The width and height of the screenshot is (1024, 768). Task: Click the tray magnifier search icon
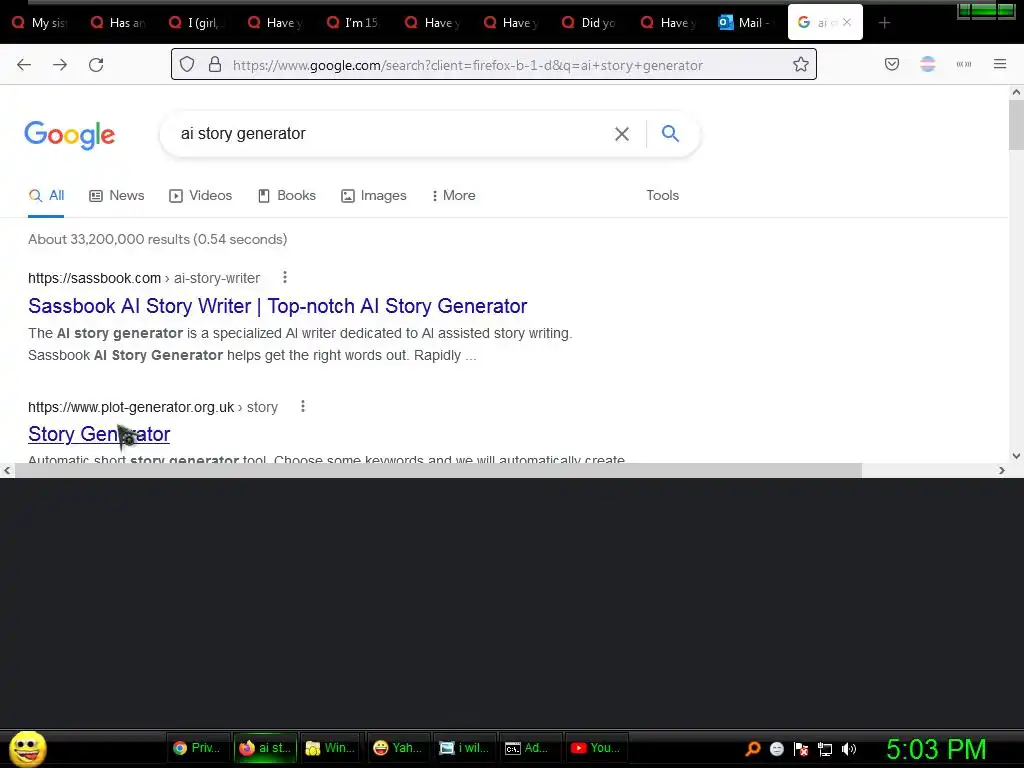pyautogui.click(x=752, y=749)
